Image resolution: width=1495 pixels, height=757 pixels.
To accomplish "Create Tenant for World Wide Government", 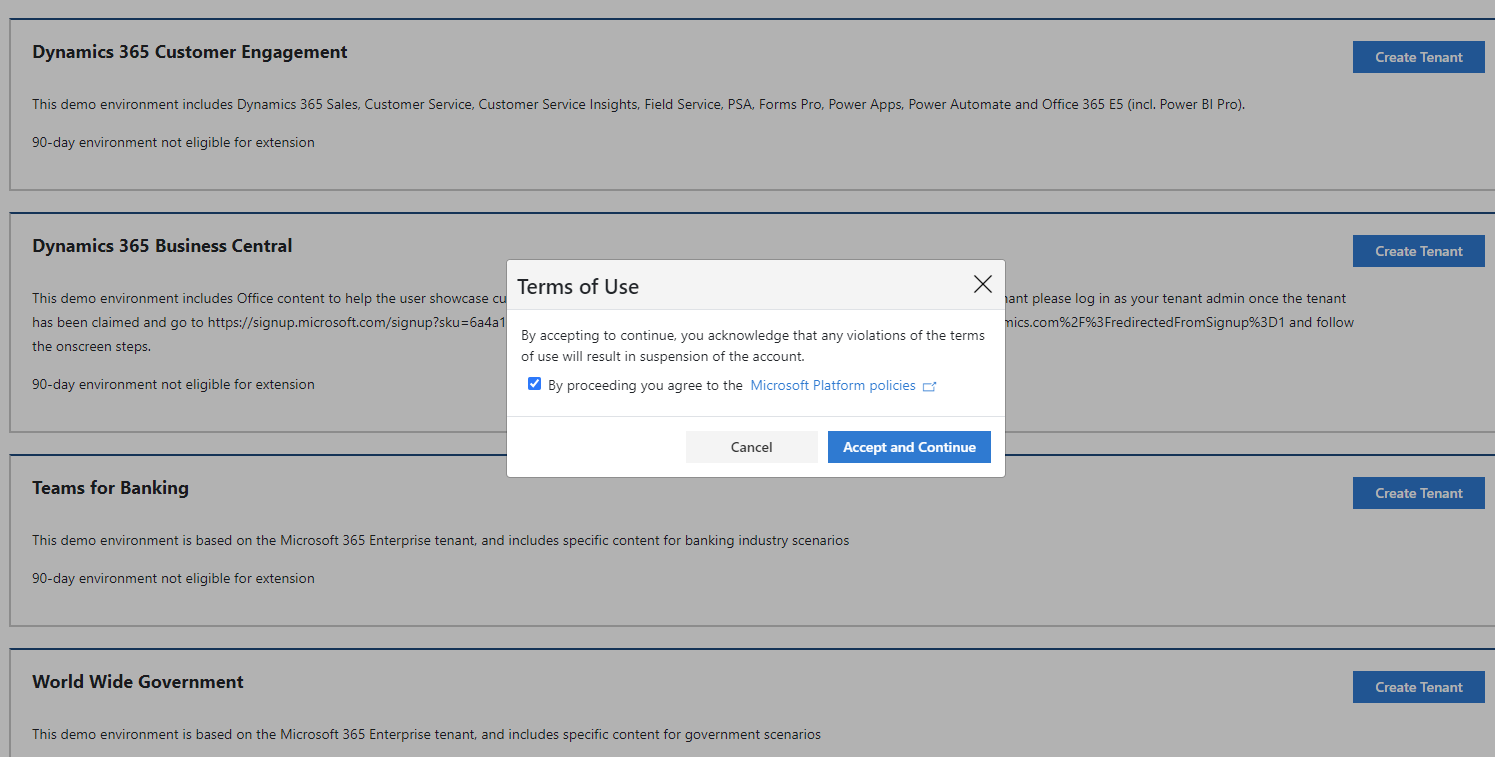I will pos(1418,687).
